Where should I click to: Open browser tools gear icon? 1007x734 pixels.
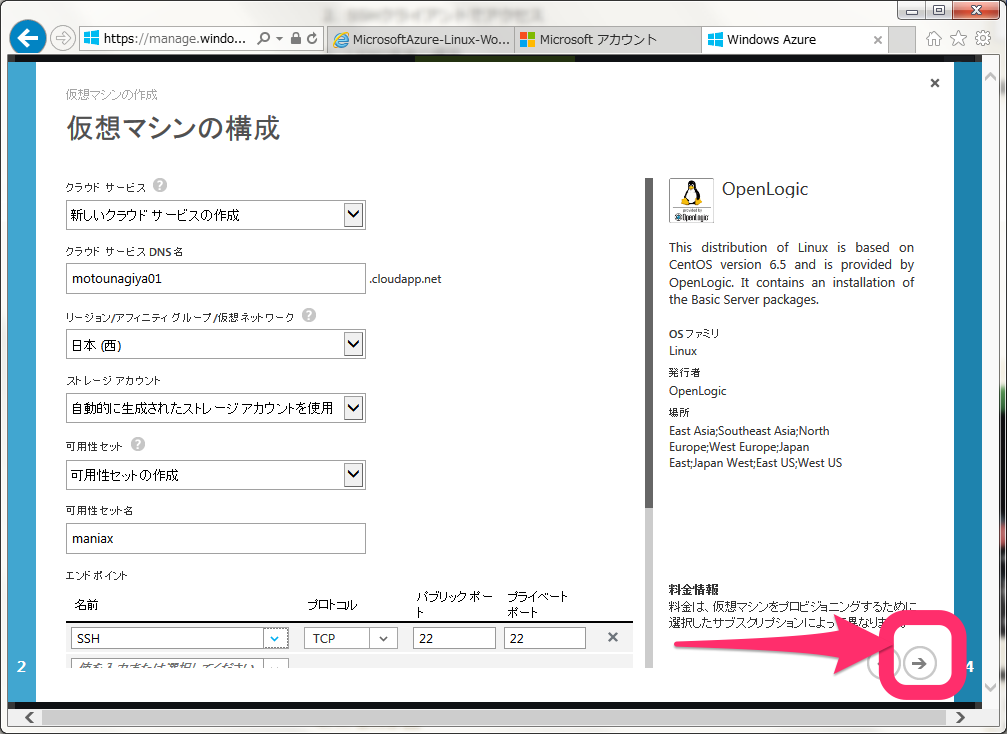coord(983,39)
